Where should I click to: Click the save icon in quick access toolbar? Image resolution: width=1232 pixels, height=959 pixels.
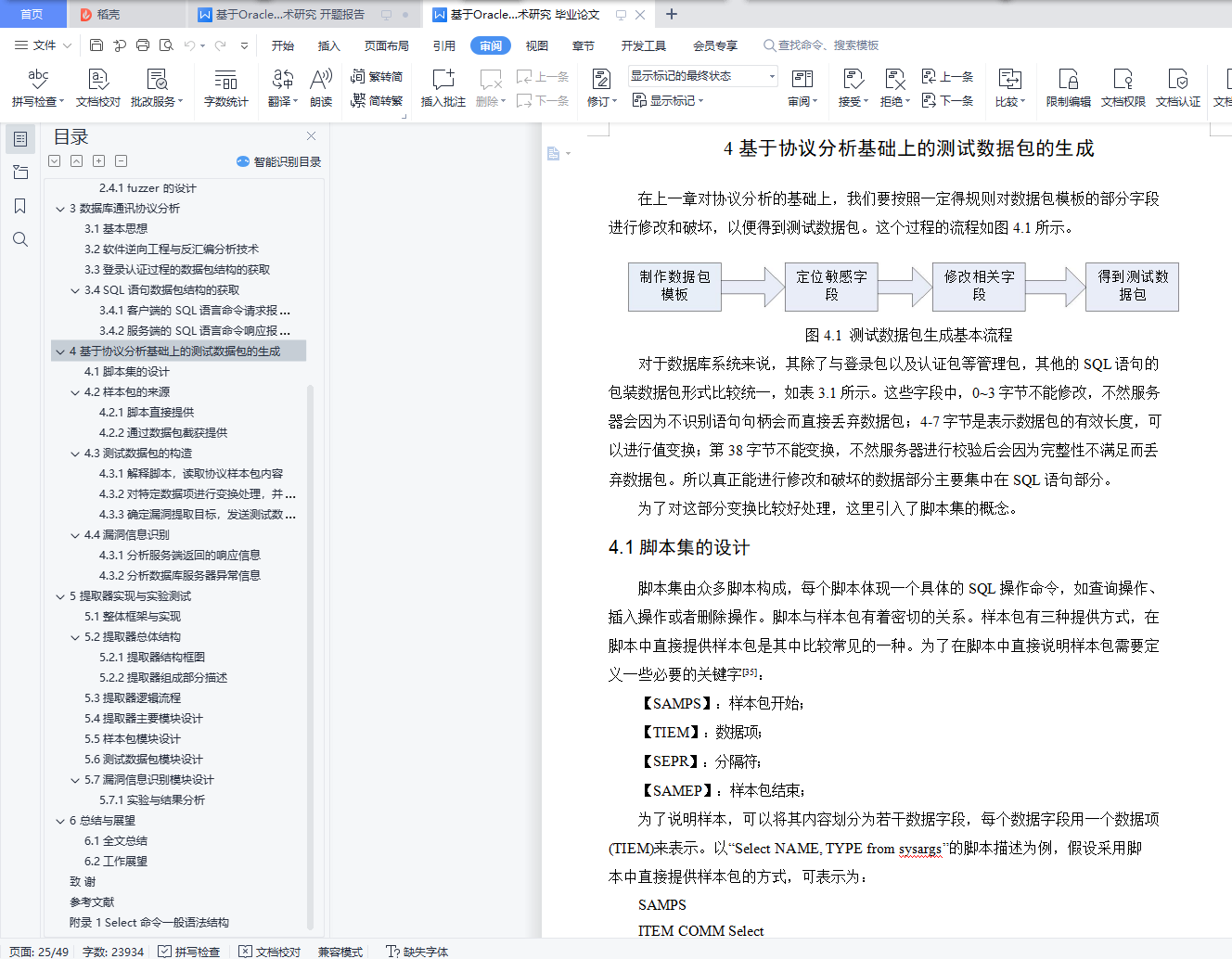pos(96,45)
